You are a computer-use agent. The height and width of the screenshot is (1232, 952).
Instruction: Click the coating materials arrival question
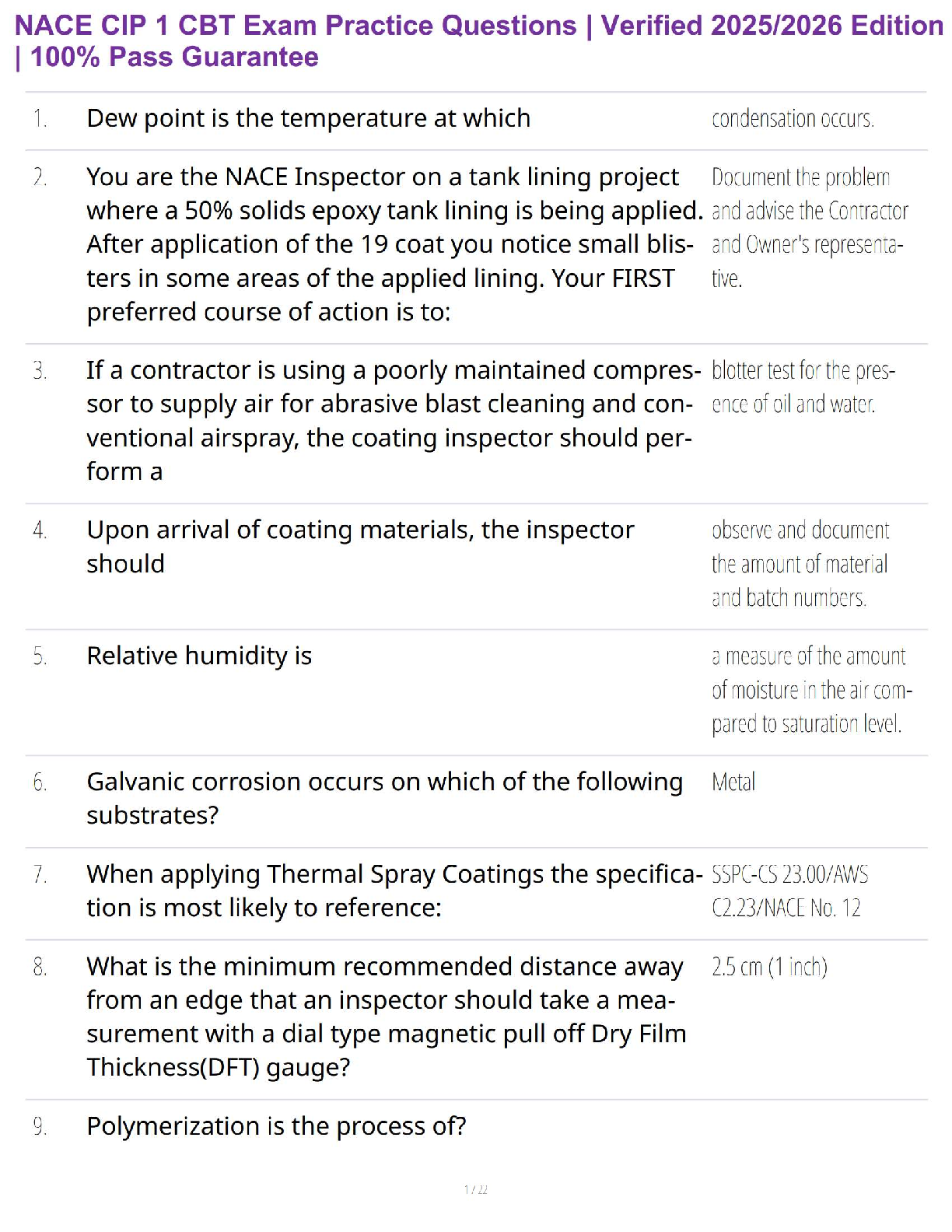(x=359, y=546)
